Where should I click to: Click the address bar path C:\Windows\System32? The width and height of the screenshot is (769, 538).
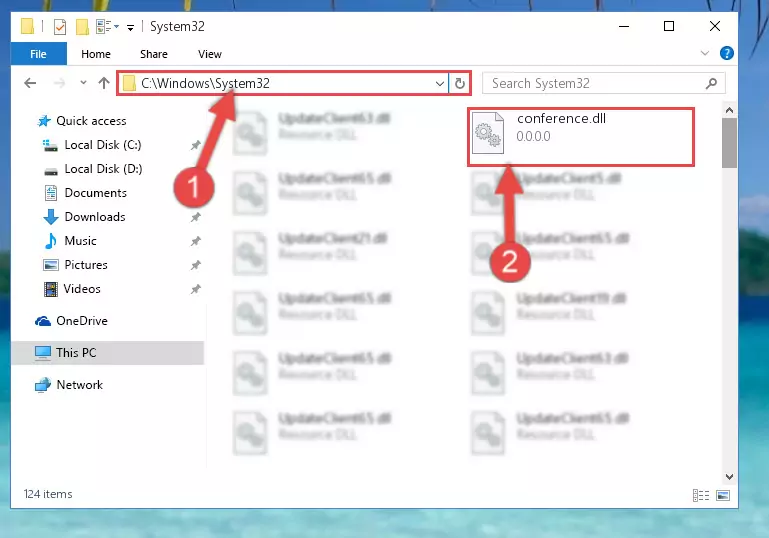point(205,83)
